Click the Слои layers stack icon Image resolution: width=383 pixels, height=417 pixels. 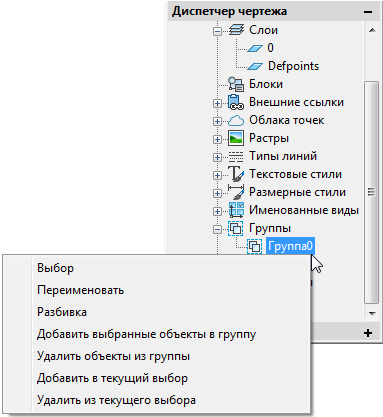tap(236, 30)
